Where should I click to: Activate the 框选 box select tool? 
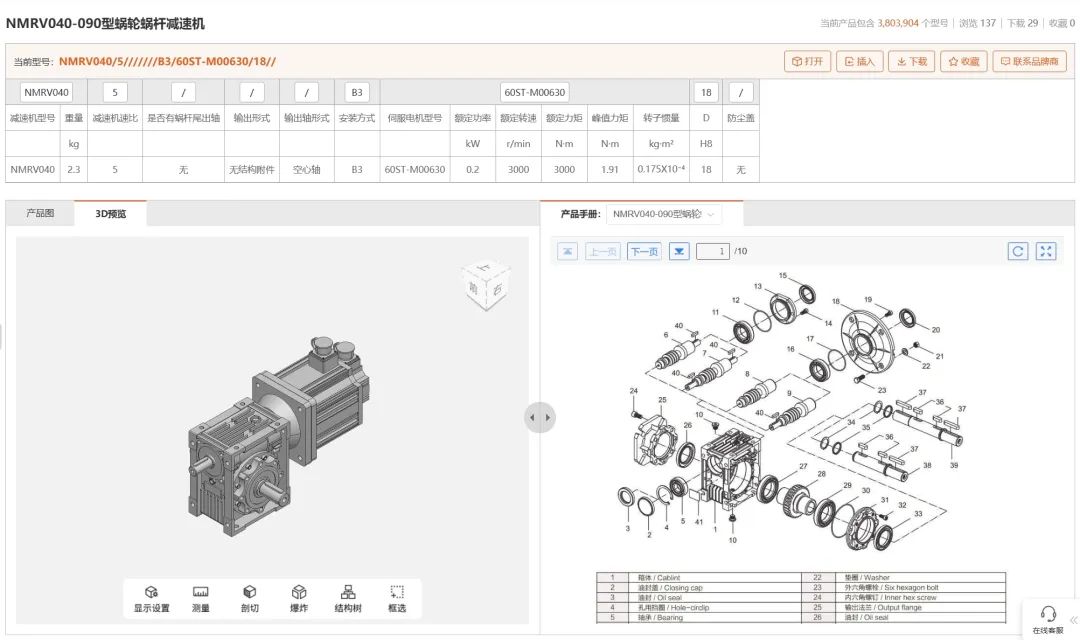(x=397, y=599)
